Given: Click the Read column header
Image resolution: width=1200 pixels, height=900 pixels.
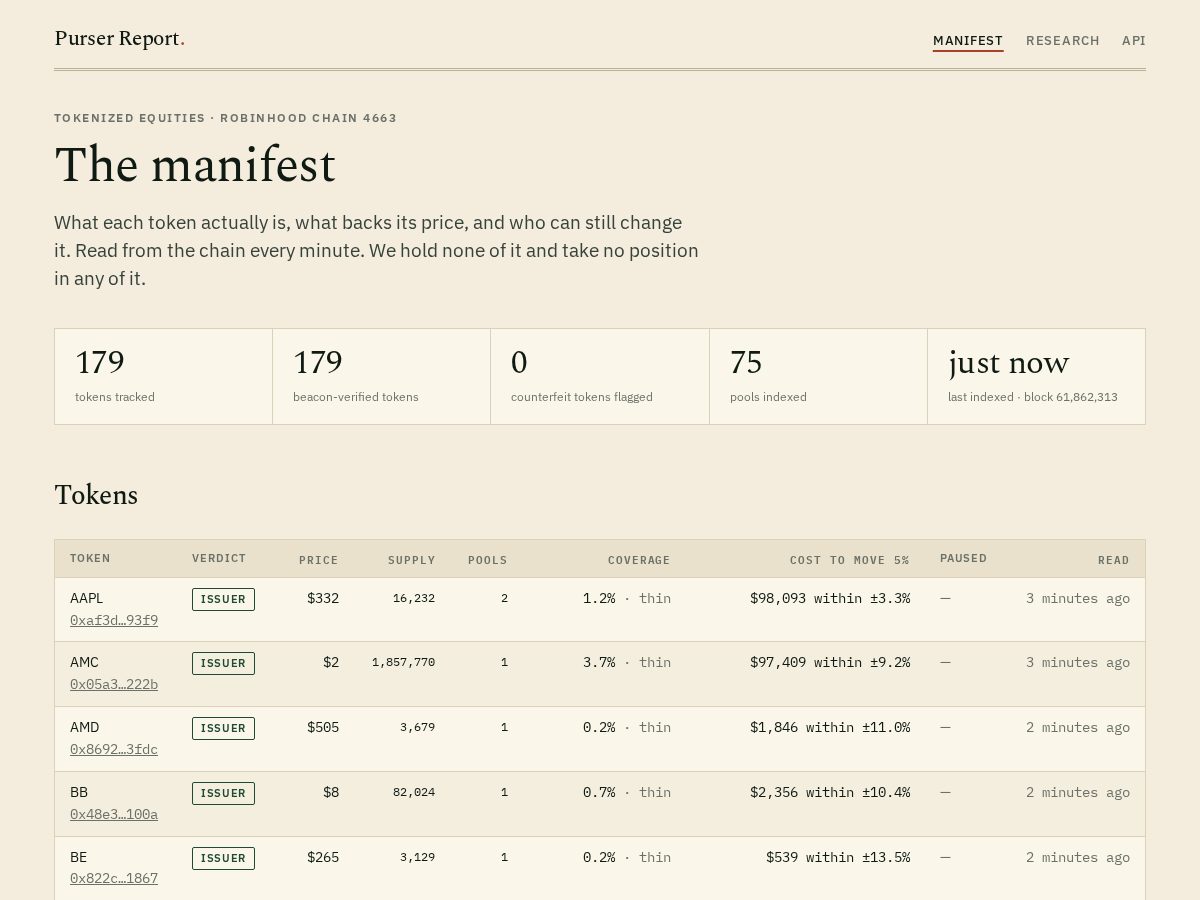Looking at the screenshot, I should pyautogui.click(x=1113, y=560).
